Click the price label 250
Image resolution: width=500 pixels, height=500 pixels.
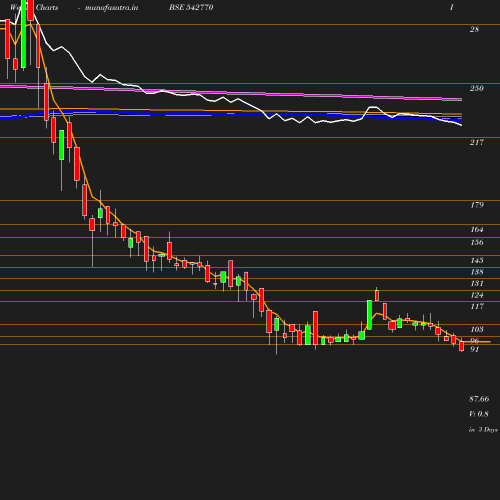coord(477,88)
